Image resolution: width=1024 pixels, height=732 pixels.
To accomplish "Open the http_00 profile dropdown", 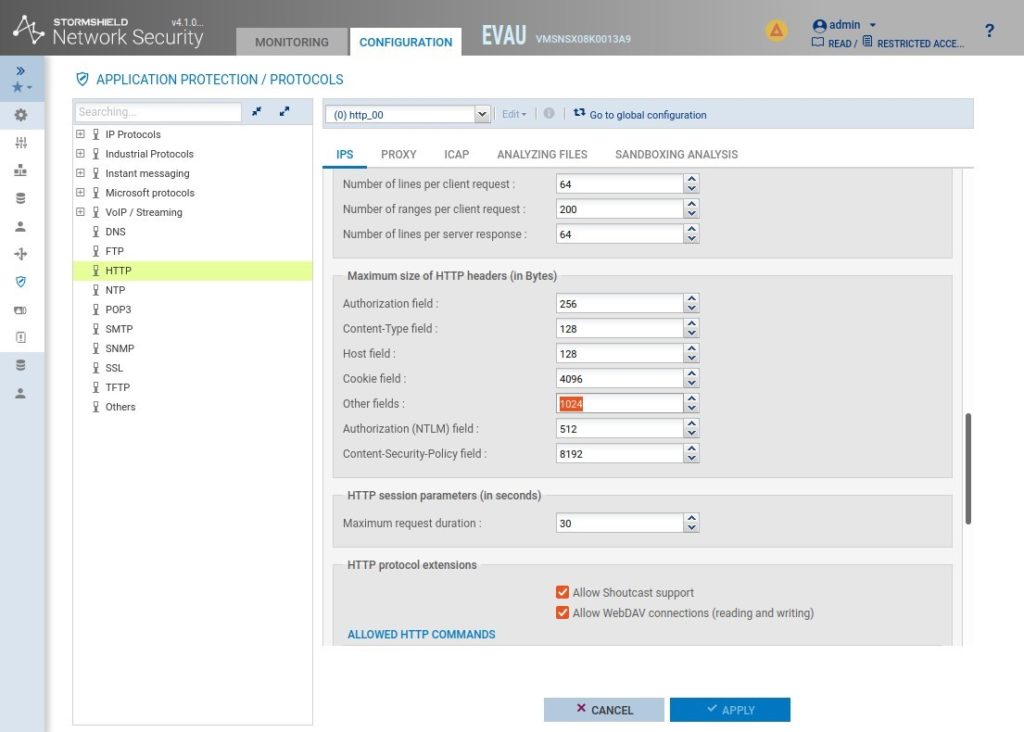I will (482, 115).
